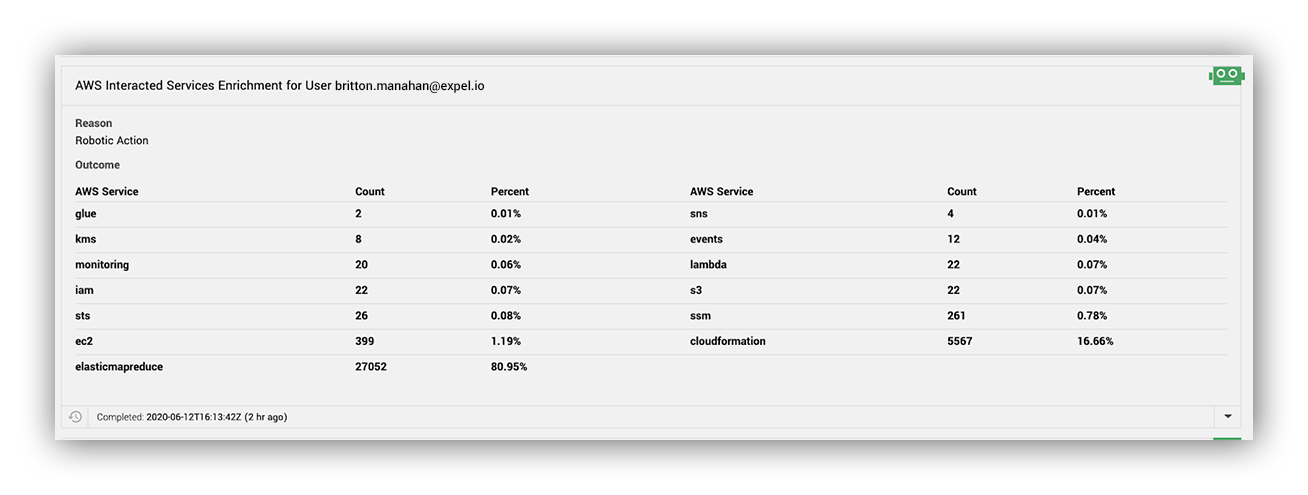Image resolution: width=1308 pixels, height=495 pixels.
Task: Click the left Percent column header
Action: point(510,191)
